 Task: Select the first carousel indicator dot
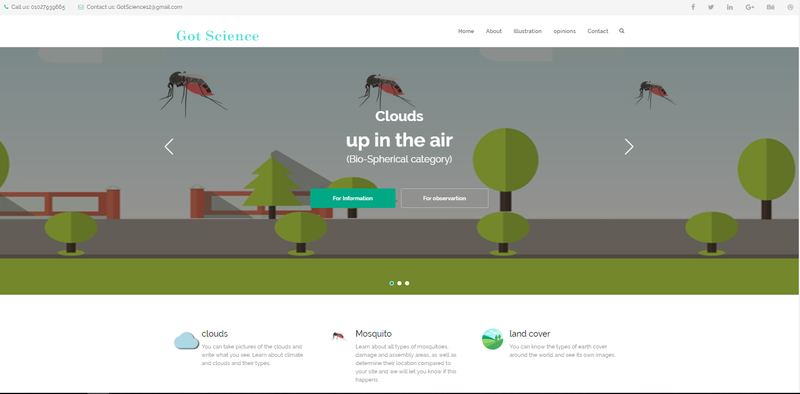(391, 283)
